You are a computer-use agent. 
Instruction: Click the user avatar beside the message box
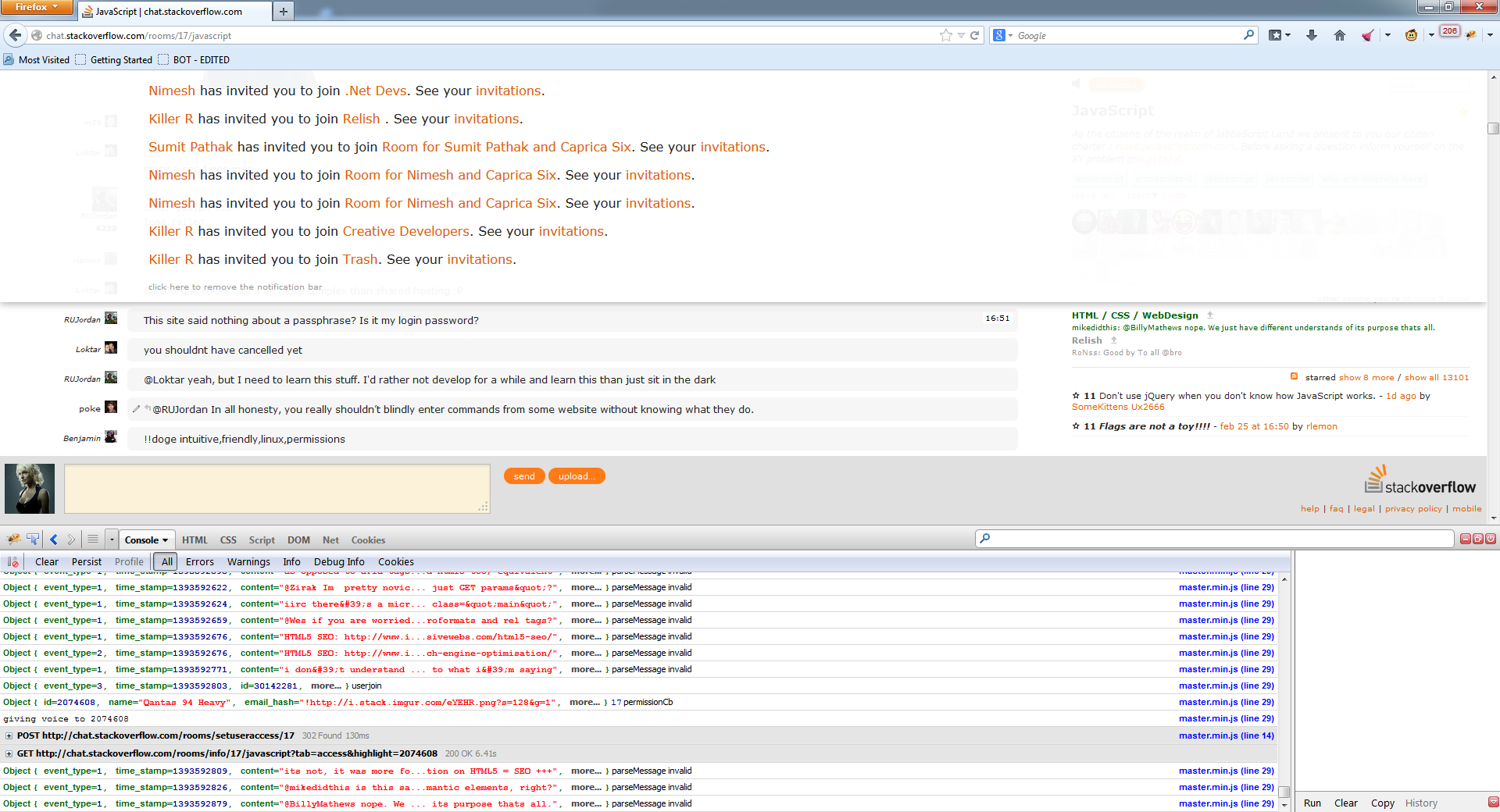(30, 489)
